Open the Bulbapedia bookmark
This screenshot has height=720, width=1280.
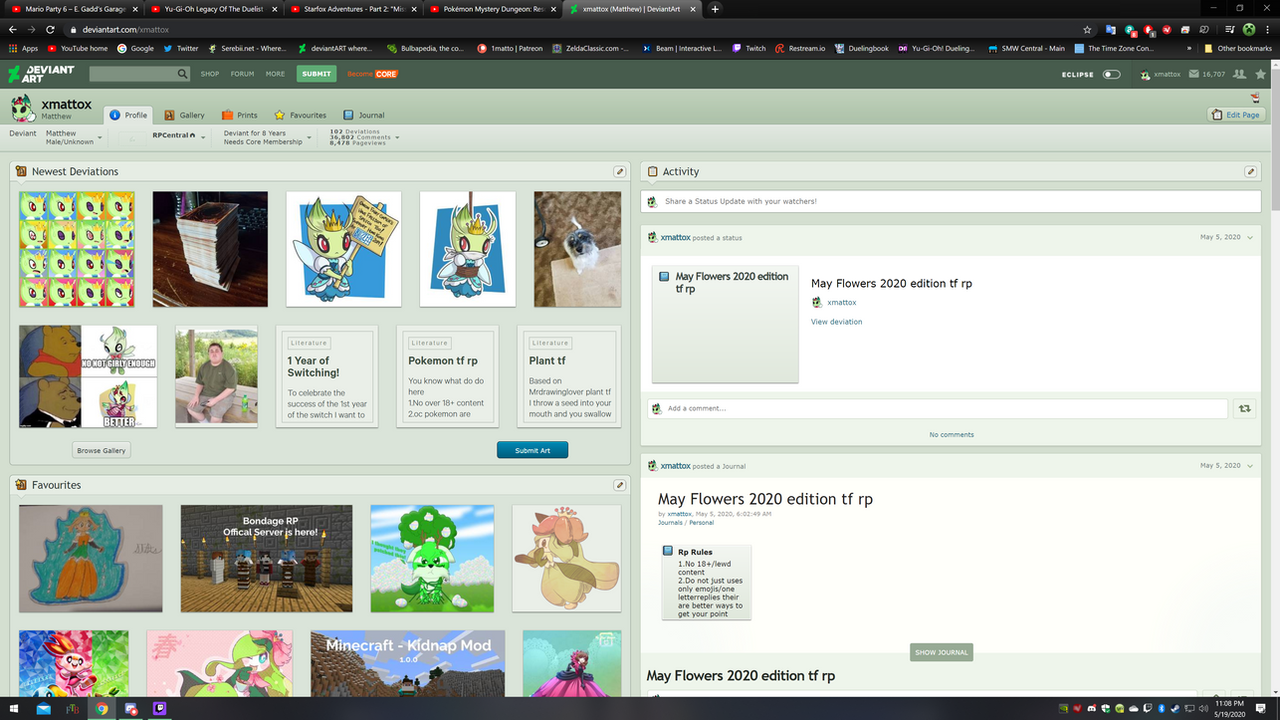pos(424,48)
